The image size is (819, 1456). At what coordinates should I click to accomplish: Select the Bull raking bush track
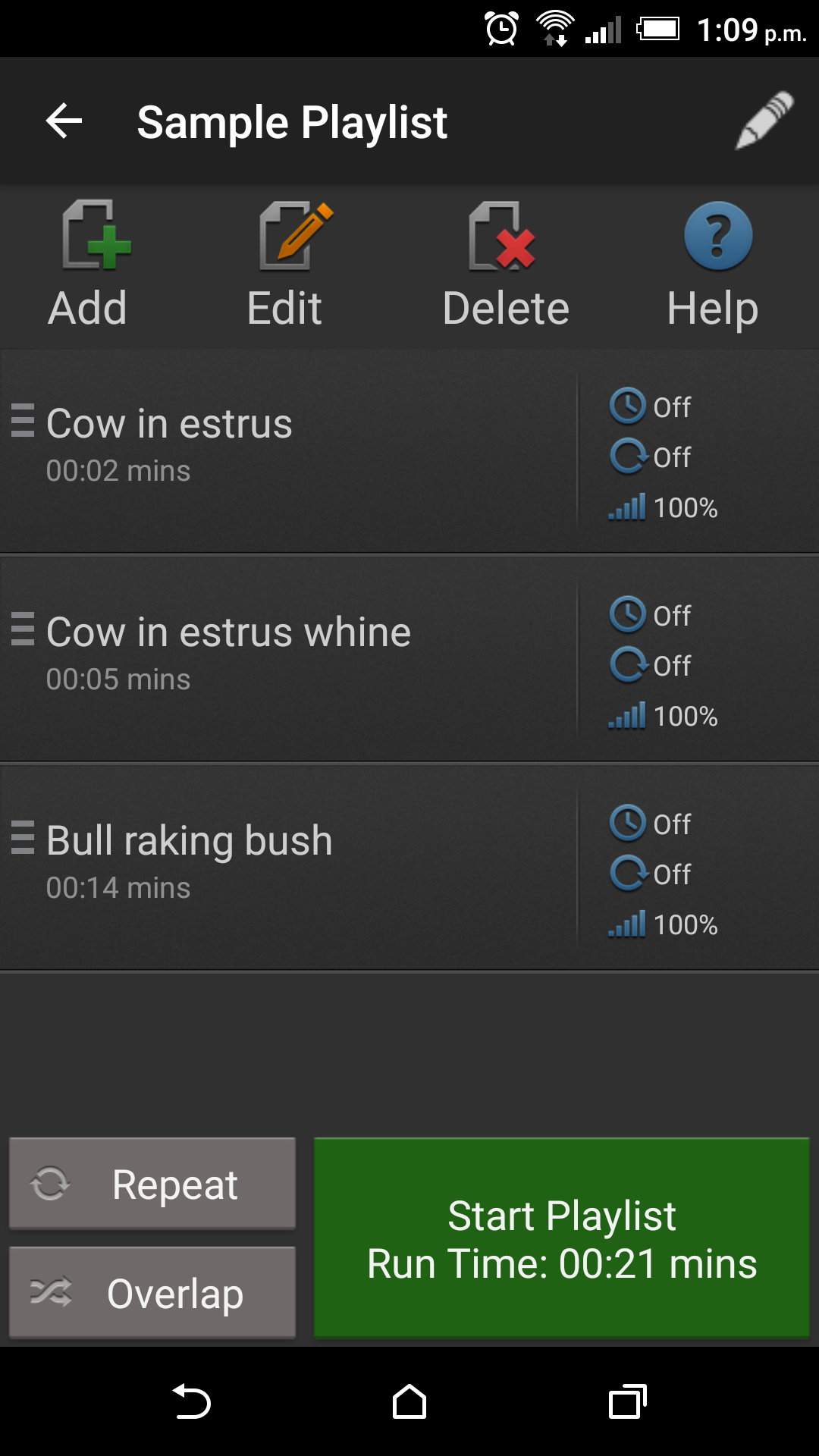point(288,868)
